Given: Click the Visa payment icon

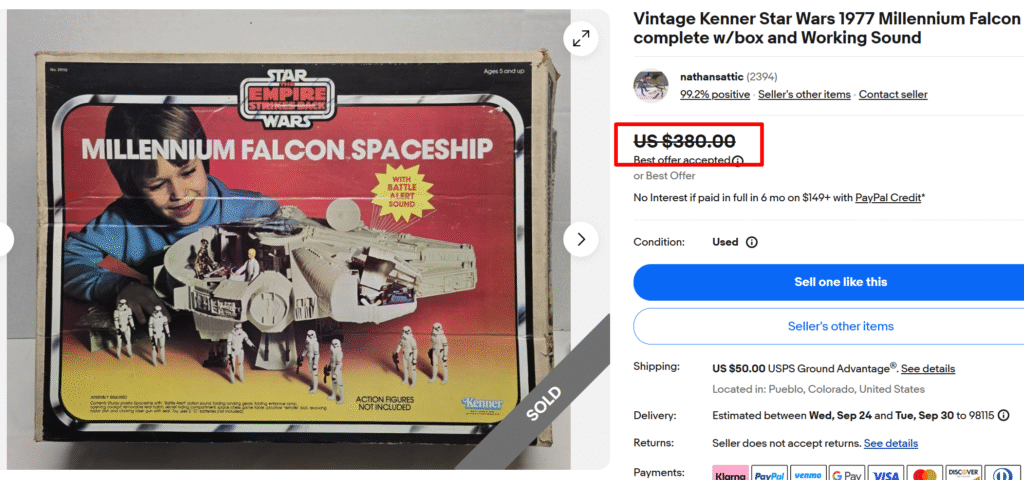Looking at the screenshot, I should click(x=886, y=474).
